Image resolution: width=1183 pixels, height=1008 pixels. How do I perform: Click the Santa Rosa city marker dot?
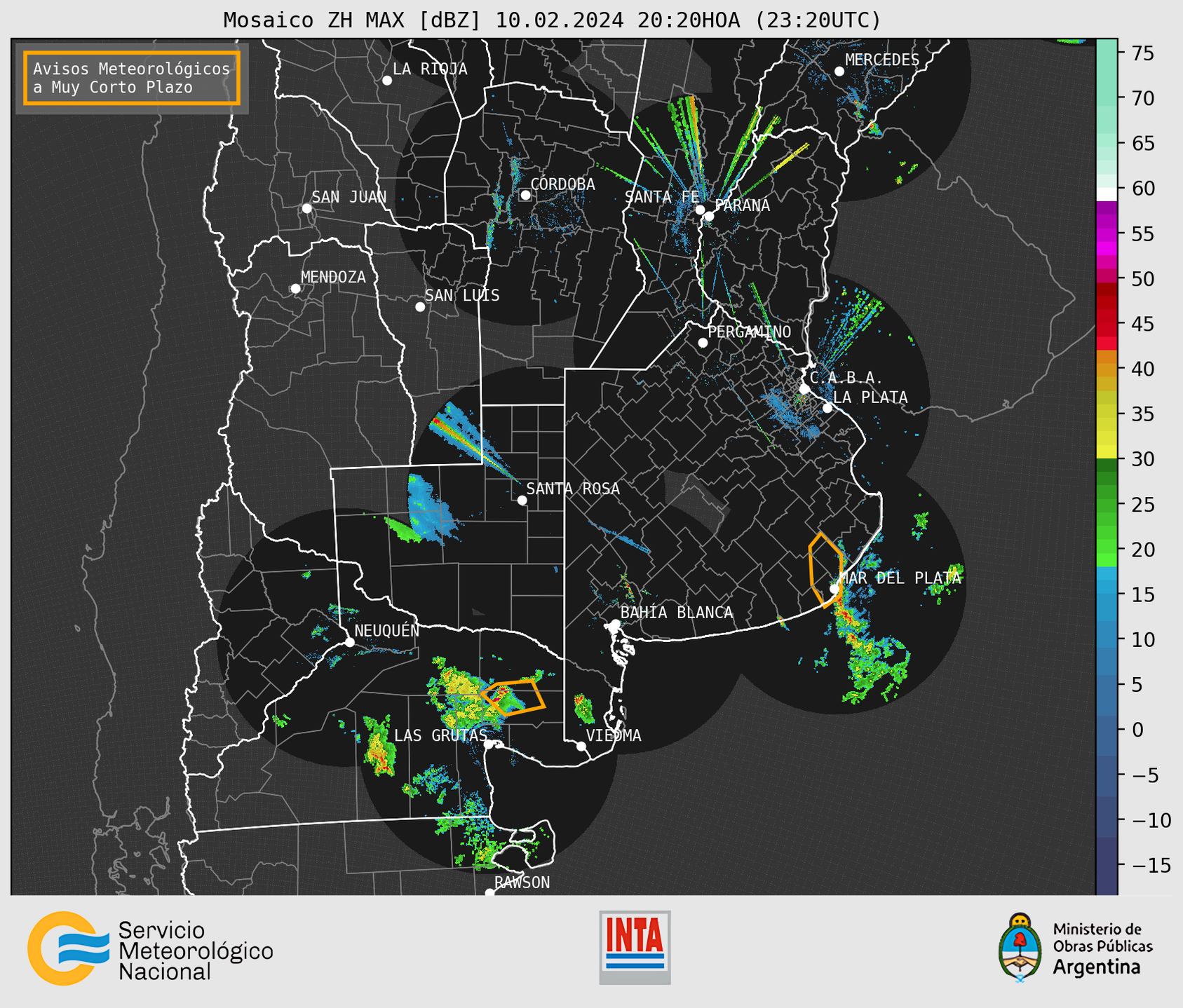[522, 500]
